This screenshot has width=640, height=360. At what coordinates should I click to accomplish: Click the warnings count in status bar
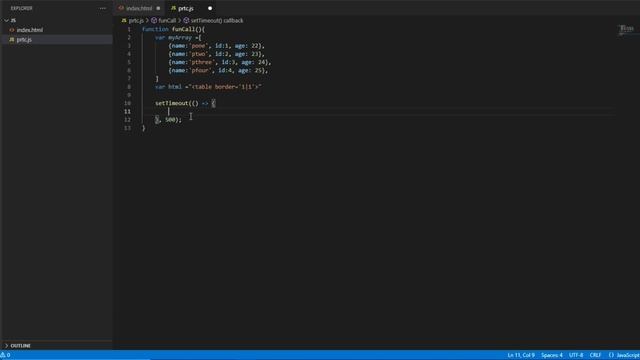(5, 355)
